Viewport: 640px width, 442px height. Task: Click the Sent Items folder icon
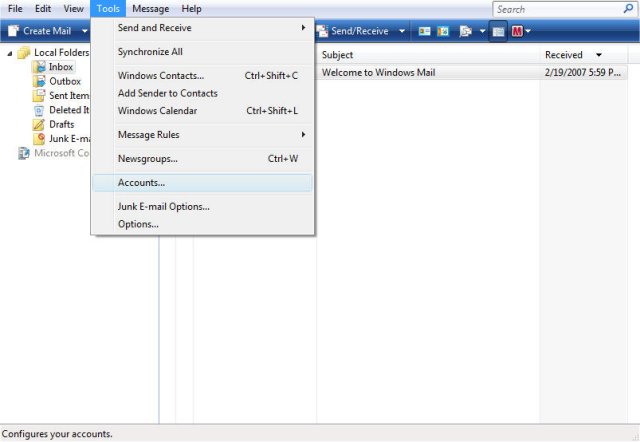point(39,96)
